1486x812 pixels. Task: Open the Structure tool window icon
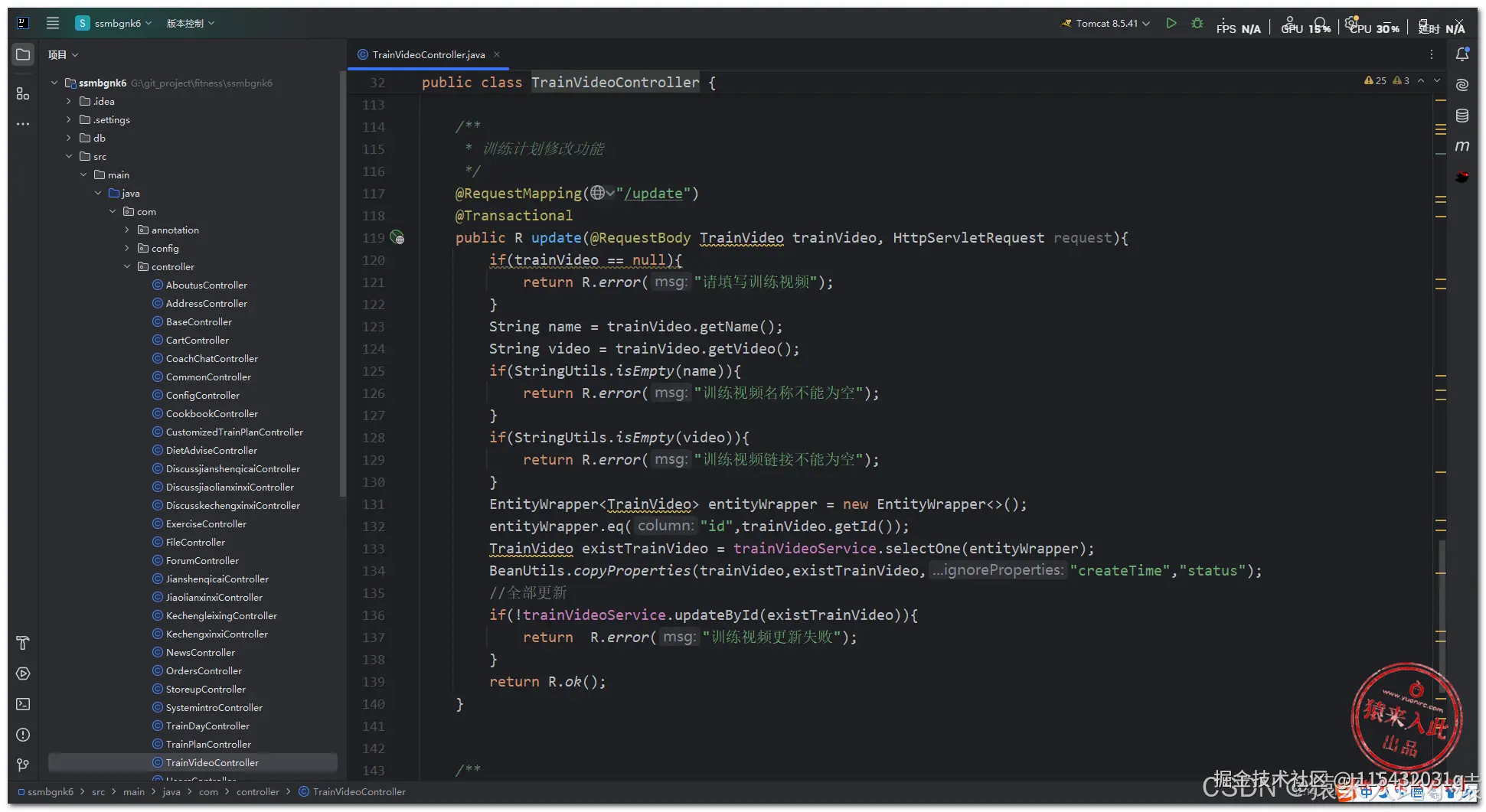tap(23, 93)
